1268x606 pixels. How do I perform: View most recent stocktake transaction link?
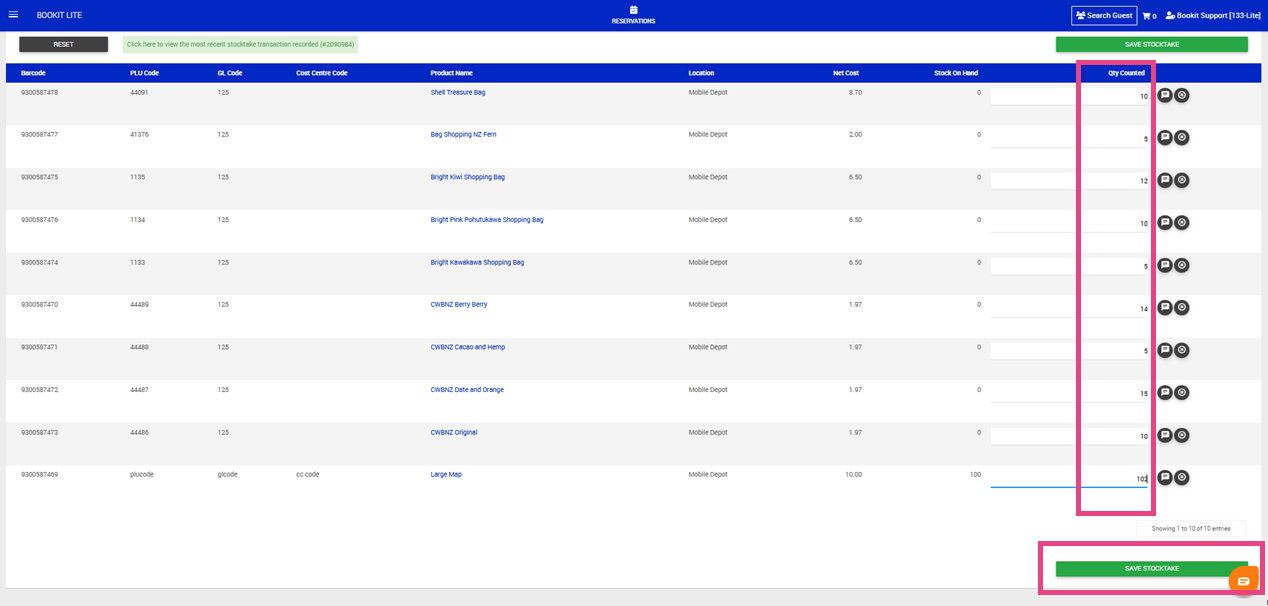point(240,44)
